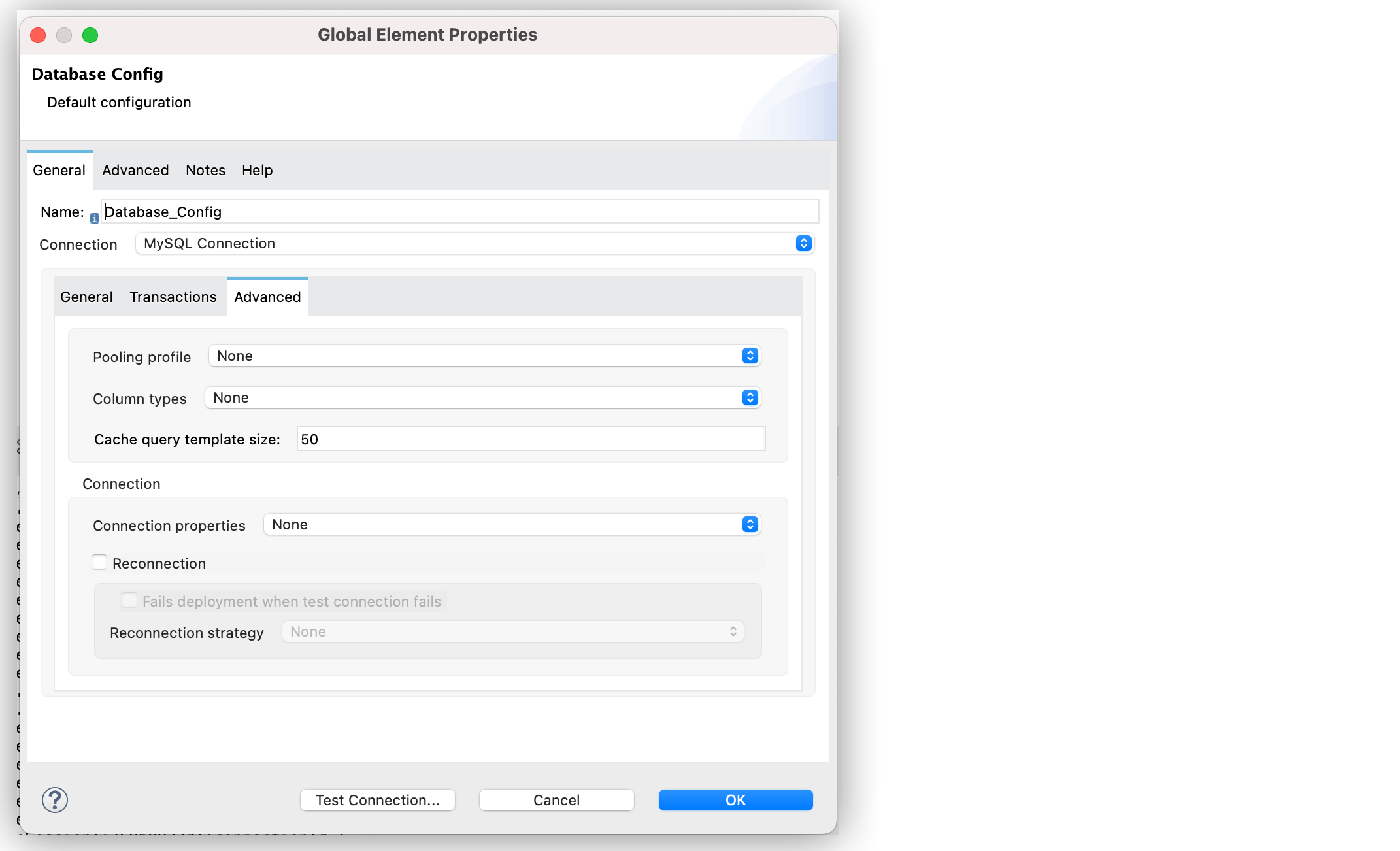The width and height of the screenshot is (1400, 851).
Task: Click the macOS red close button
Action: tap(38, 35)
